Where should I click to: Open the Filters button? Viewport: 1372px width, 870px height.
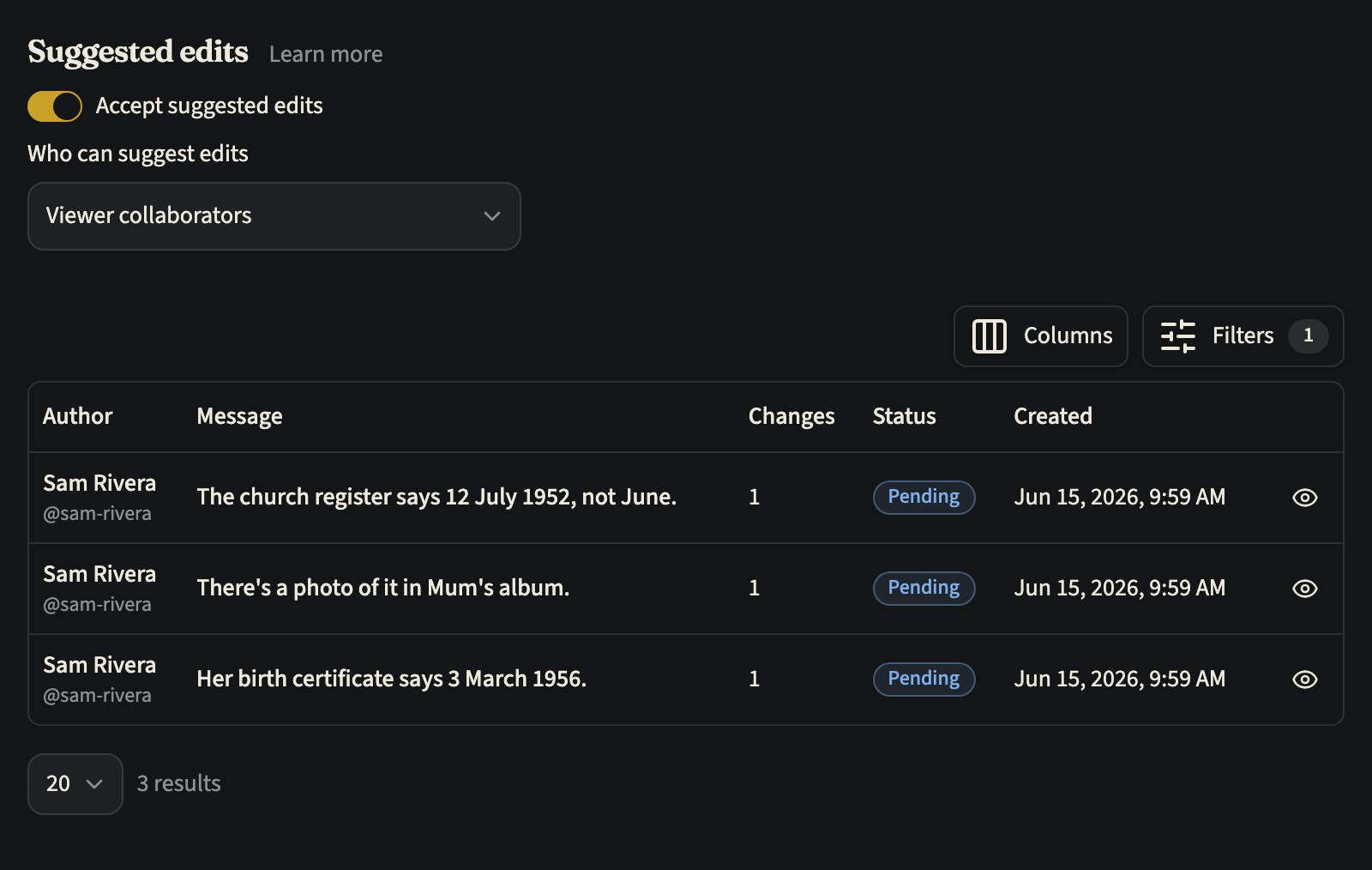click(x=1243, y=336)
